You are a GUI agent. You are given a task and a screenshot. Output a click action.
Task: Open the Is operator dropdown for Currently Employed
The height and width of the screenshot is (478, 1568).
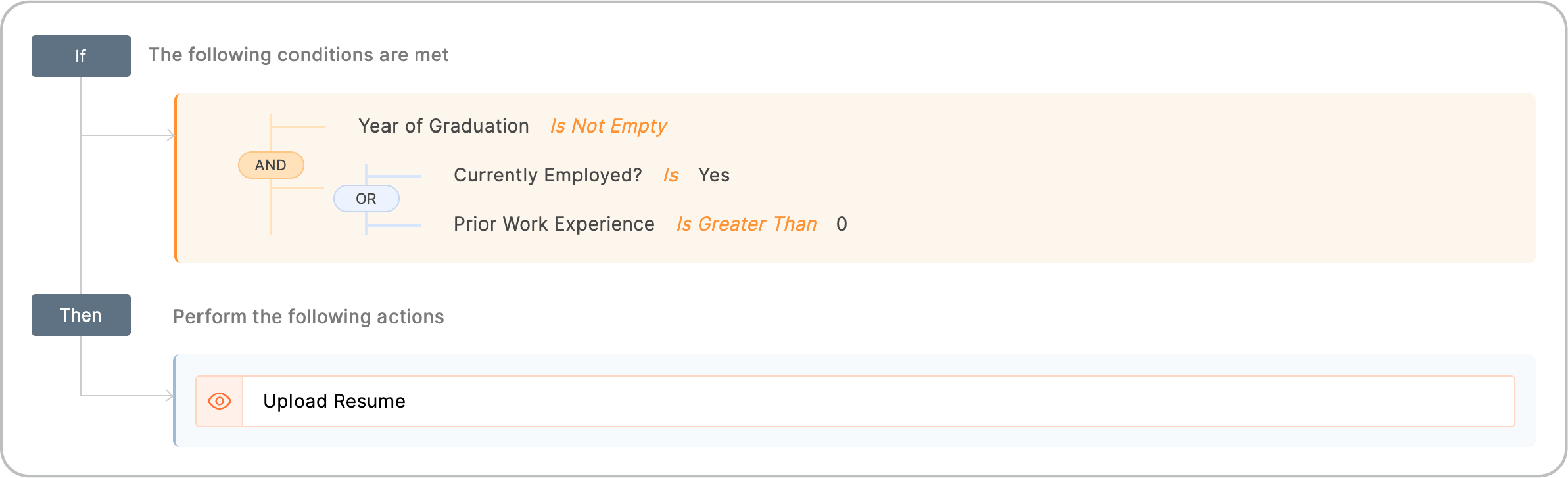(x=671, y=175)
